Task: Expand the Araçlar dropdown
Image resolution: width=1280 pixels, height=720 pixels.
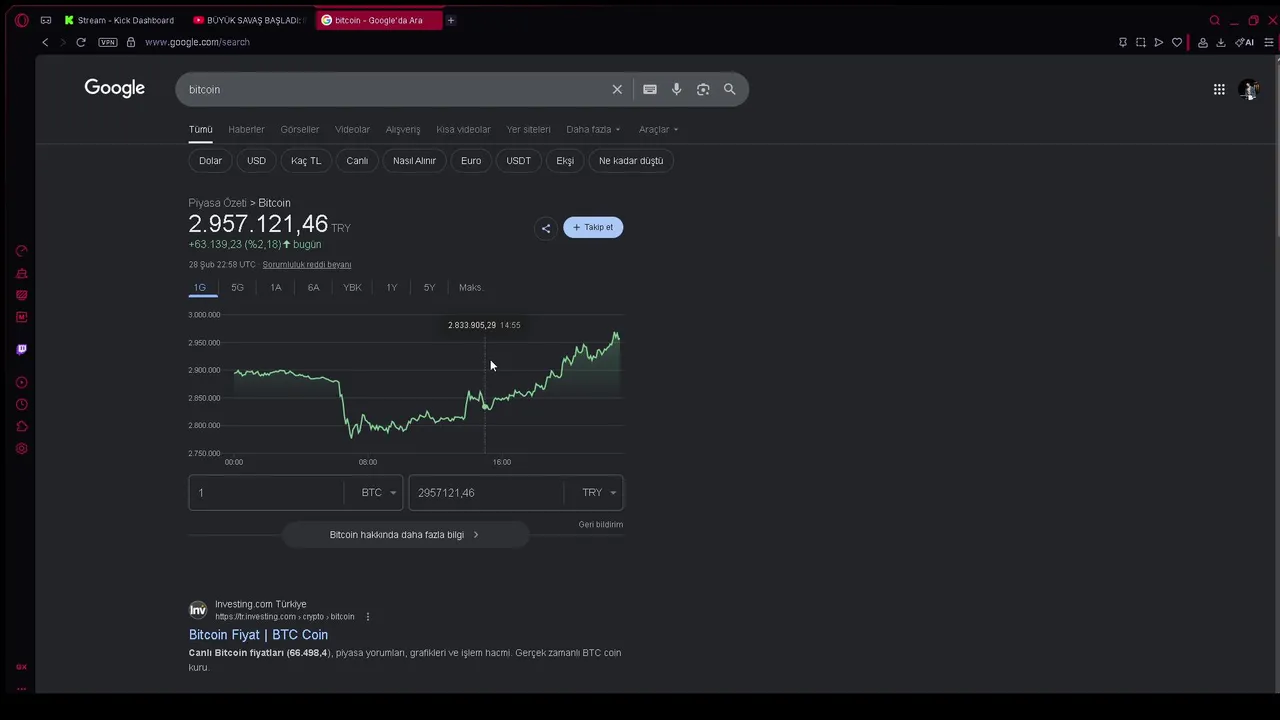Action: (658, 129)
